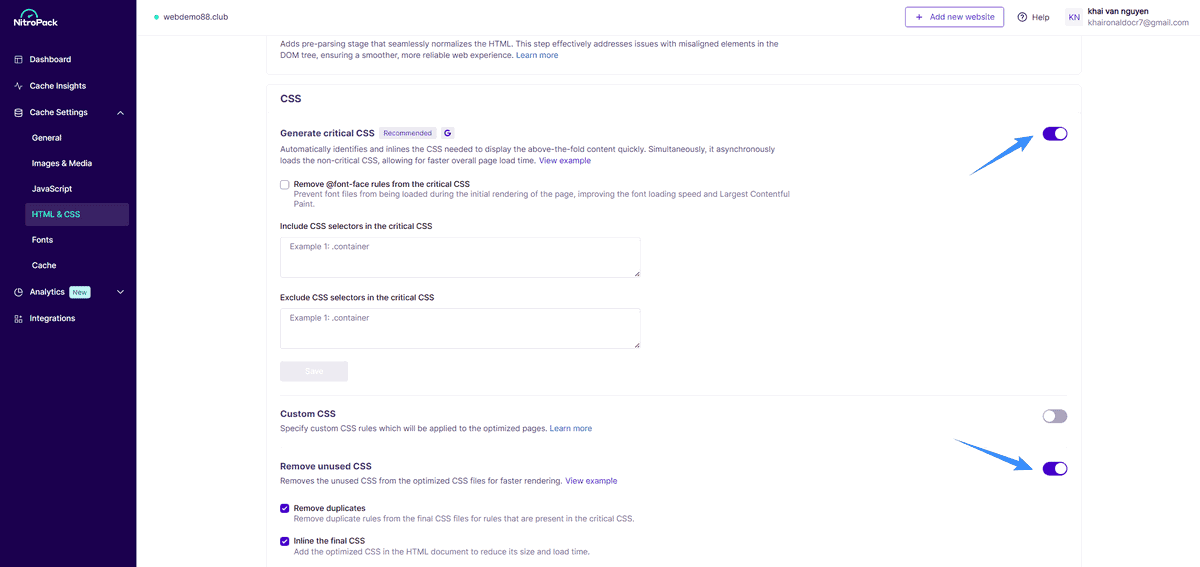This screenshot has width=1200, height=567.
Task: Click the Cache Settings database icon
Action: coord(19,113)
